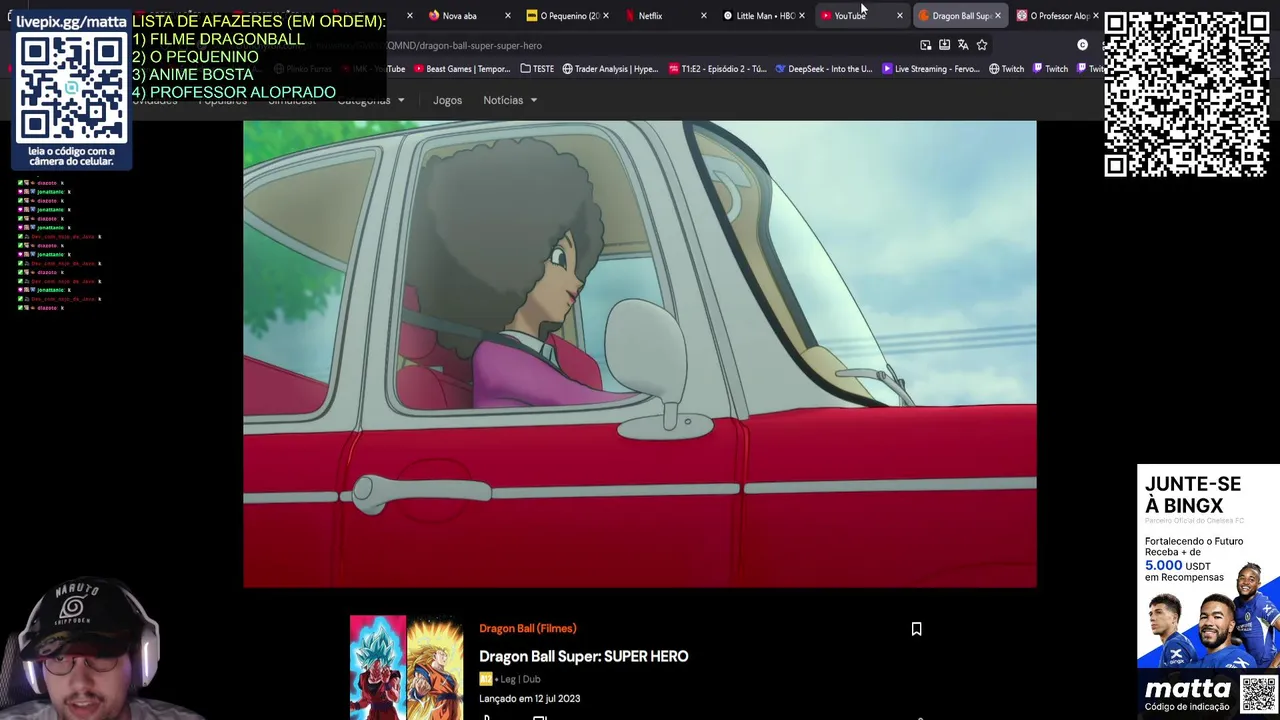Close the O Pequenino tab
This screenshot has height=720, width=1280.
tap(605, 16)
